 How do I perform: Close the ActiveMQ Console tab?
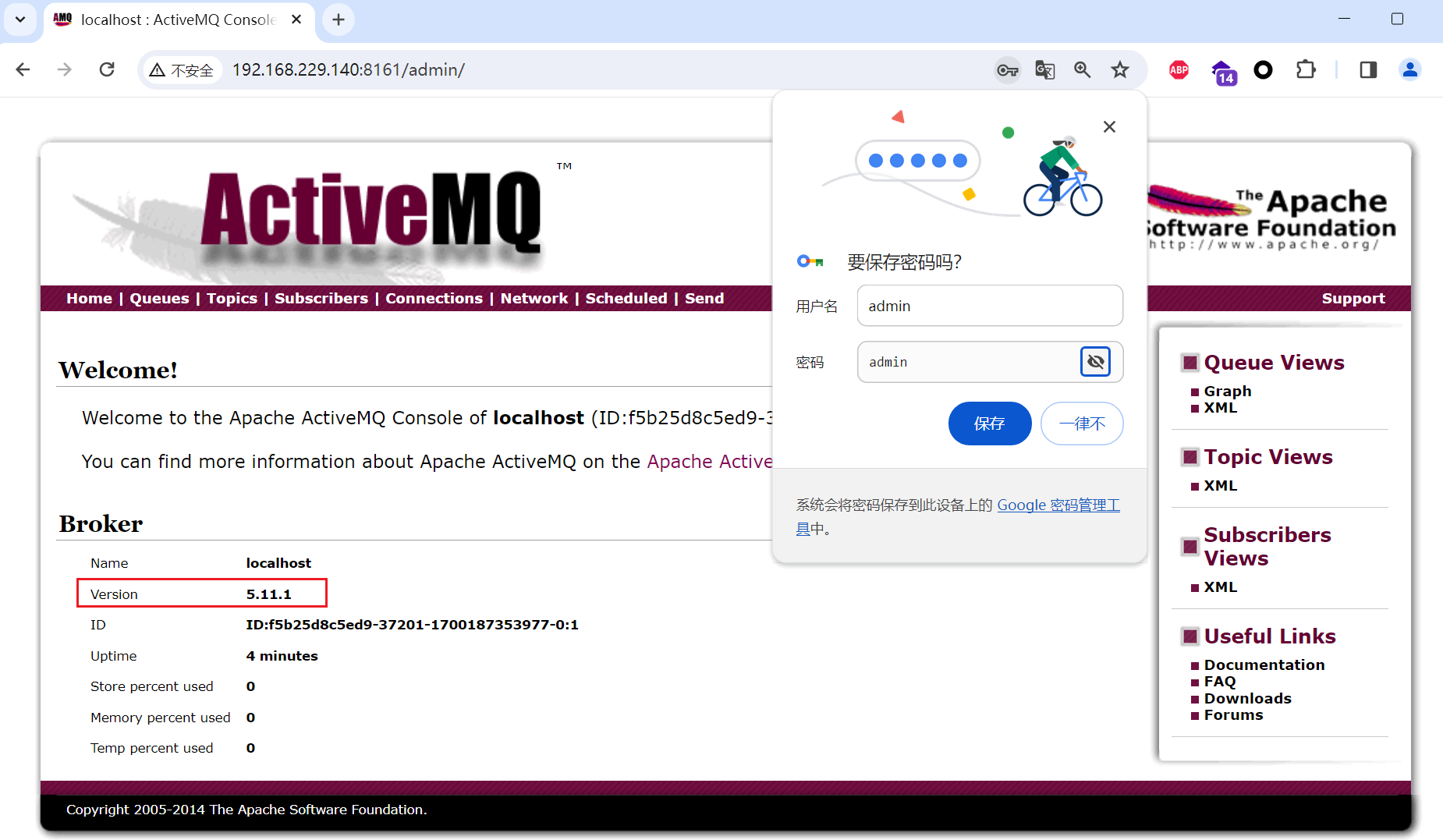tap(296, 19)
